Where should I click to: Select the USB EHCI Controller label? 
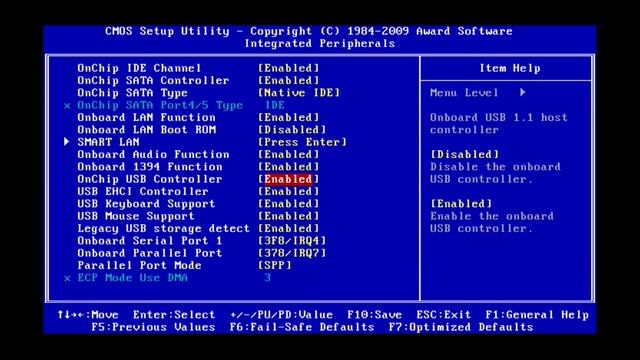[143, 191]
